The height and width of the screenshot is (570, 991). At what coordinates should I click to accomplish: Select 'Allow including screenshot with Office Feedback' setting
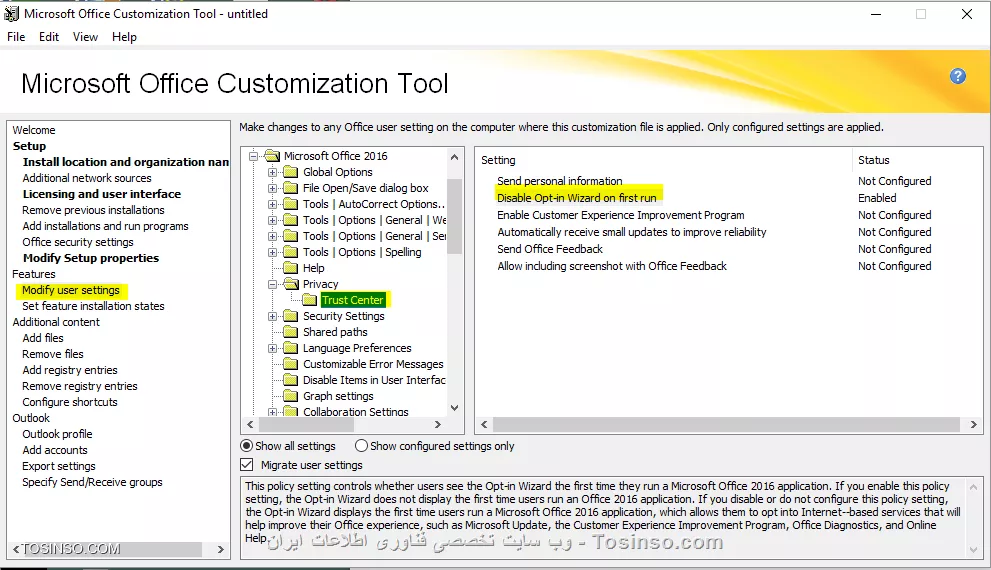click(x=612, y=266)
